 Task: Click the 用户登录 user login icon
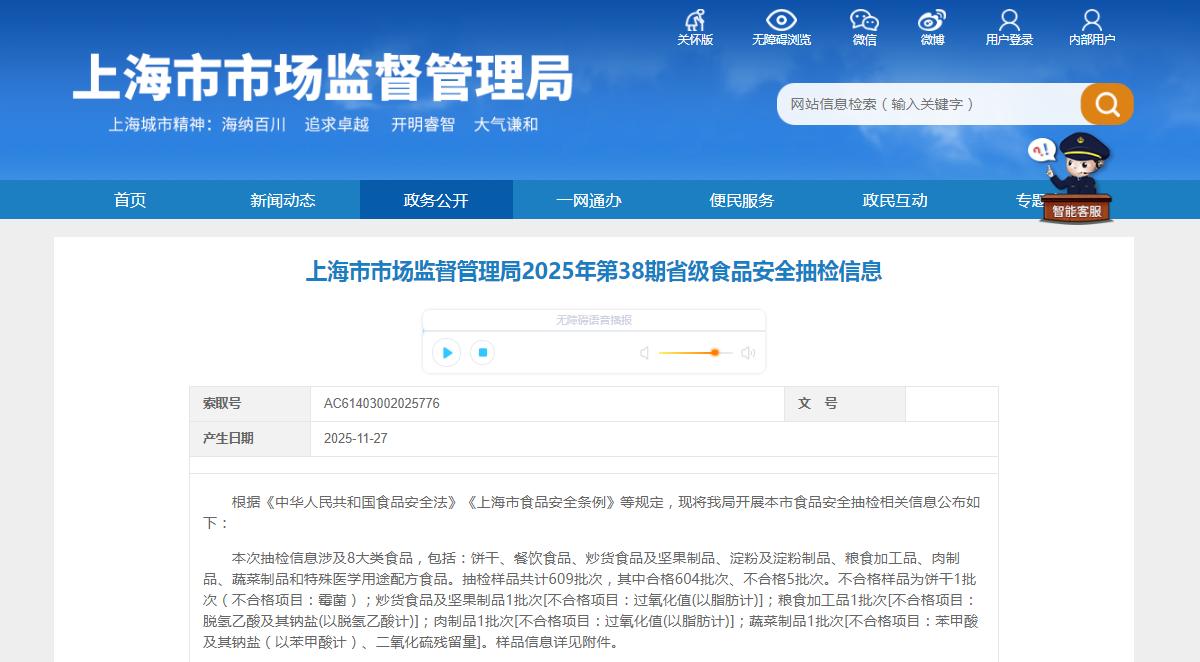point(1009,20)
